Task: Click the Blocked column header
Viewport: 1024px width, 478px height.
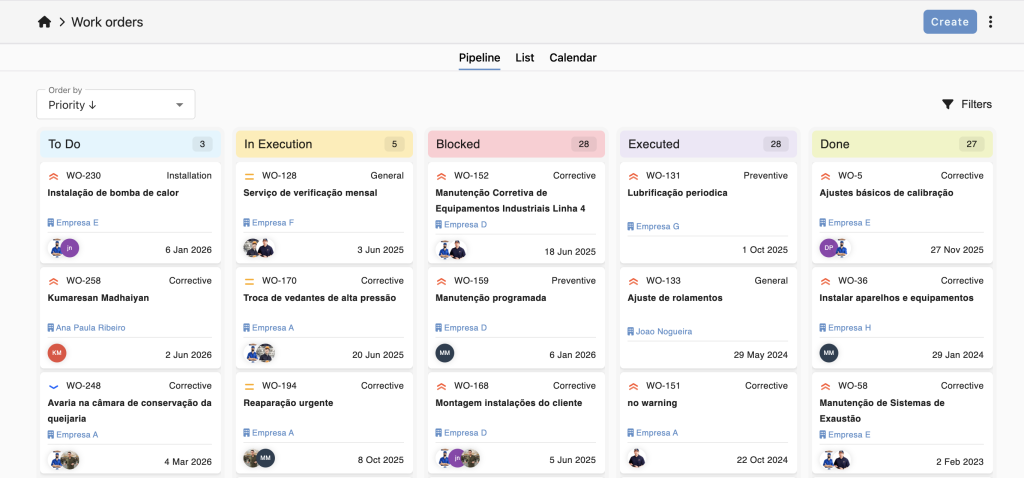Action: (516, 144)
